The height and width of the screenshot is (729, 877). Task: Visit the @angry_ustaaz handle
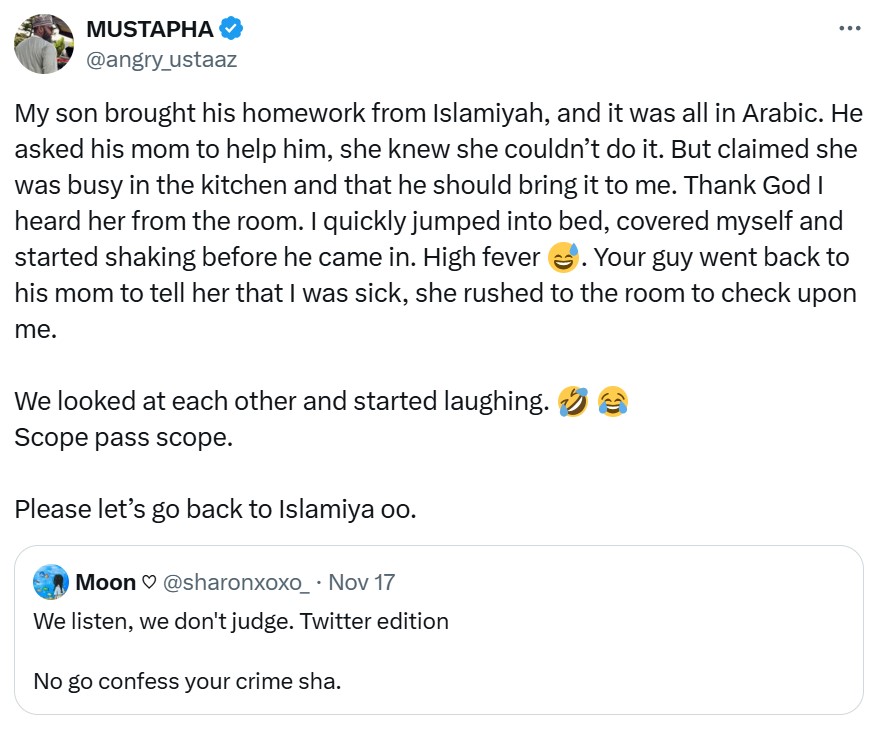point(161,60)
